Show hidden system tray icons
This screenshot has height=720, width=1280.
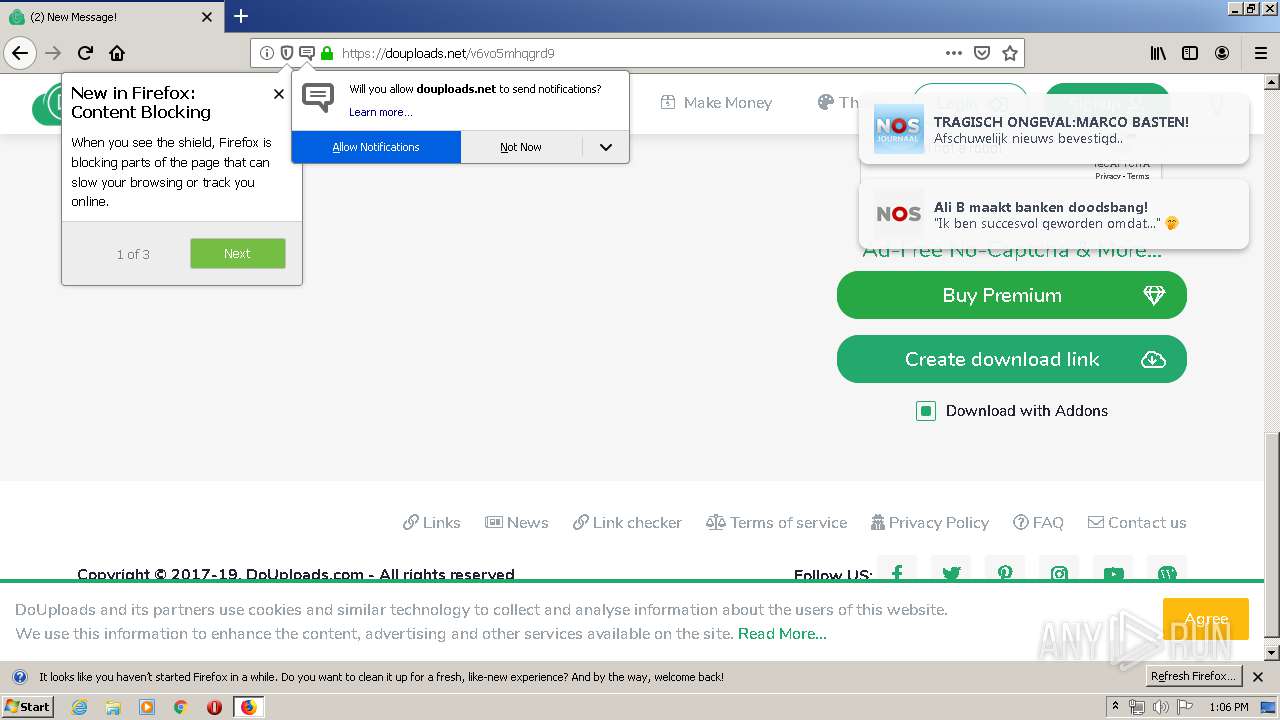click(x=1115, y=707)
